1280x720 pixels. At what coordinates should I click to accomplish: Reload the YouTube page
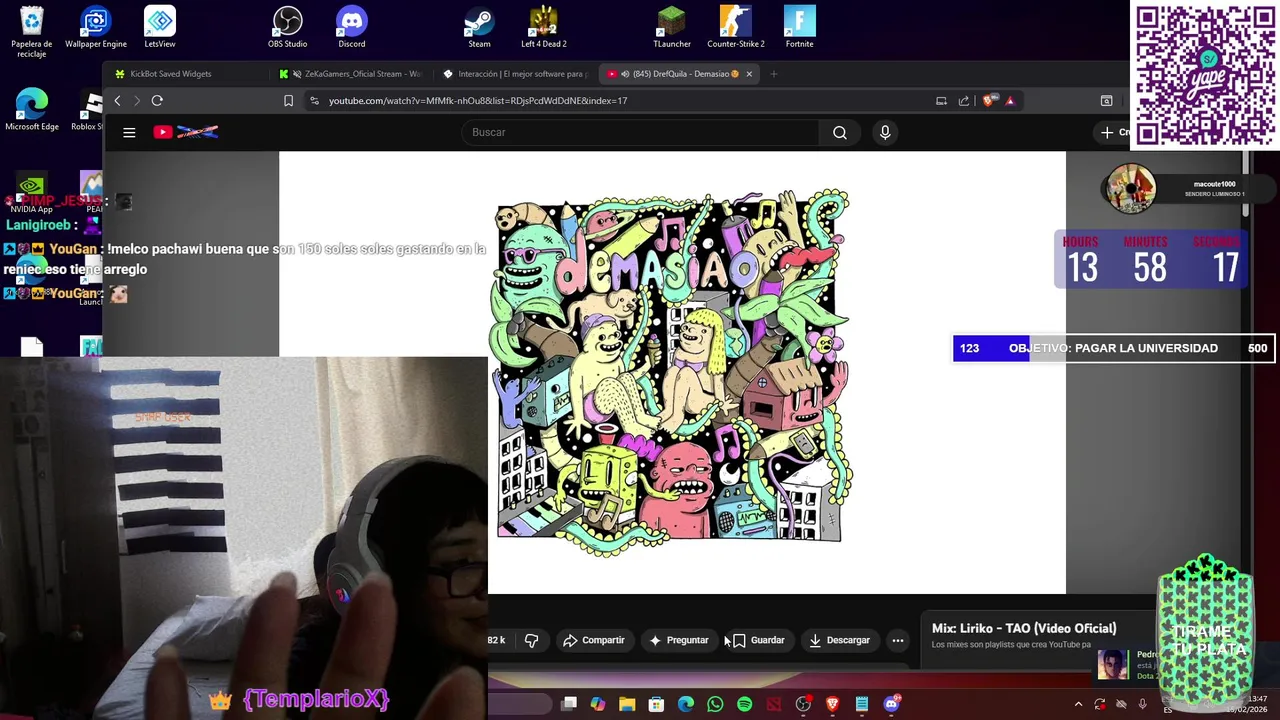(157, 101)
